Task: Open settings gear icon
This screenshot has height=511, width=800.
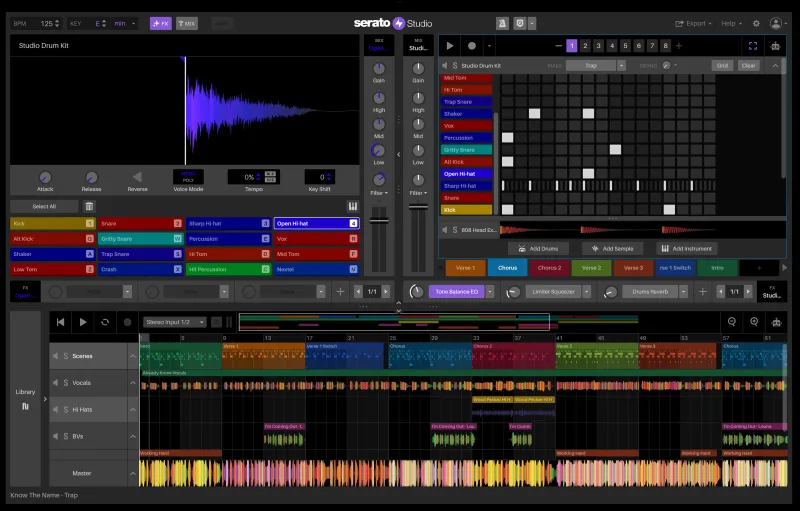Action: tap(756, 23)
